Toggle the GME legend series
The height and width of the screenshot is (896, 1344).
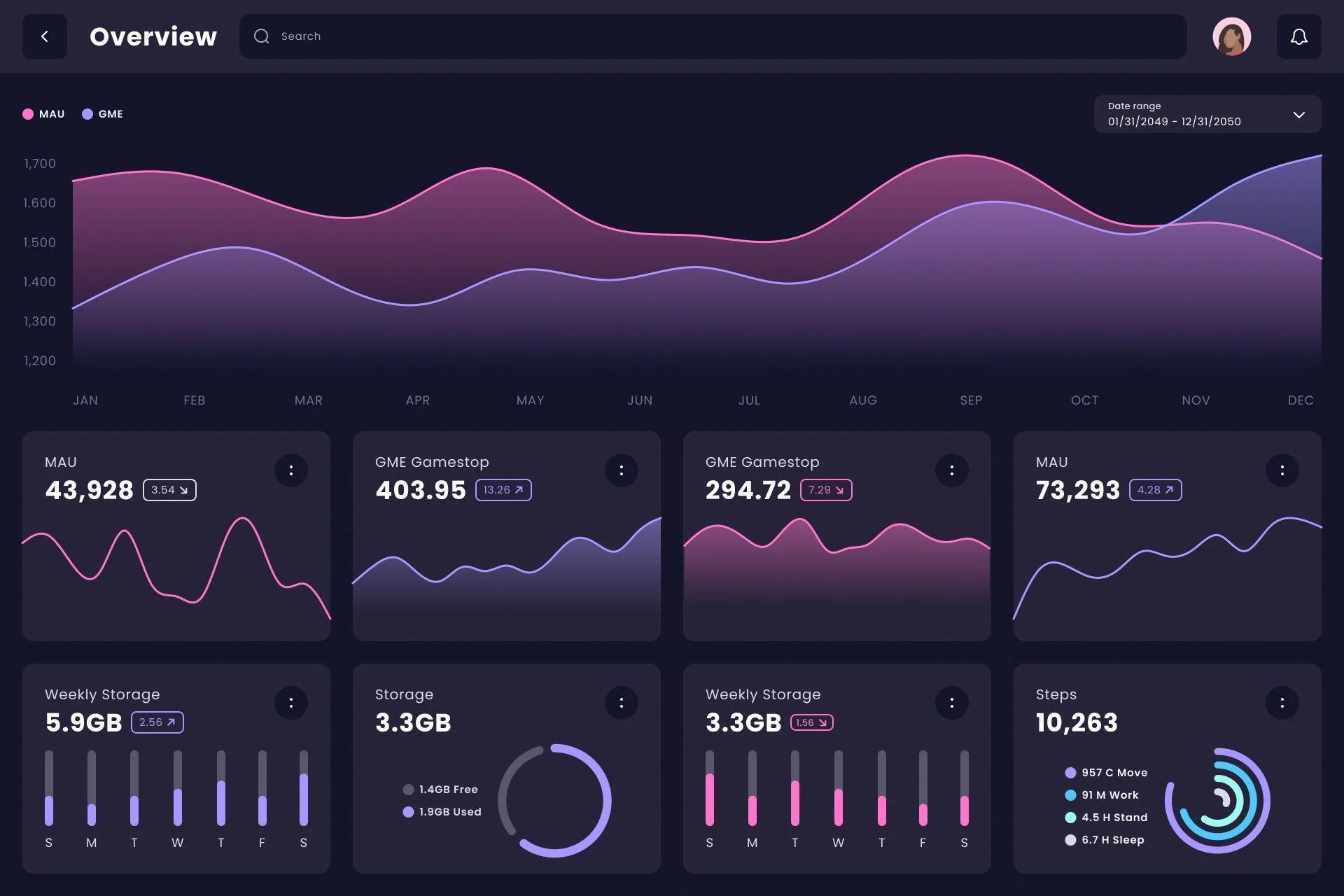[103, 114]
